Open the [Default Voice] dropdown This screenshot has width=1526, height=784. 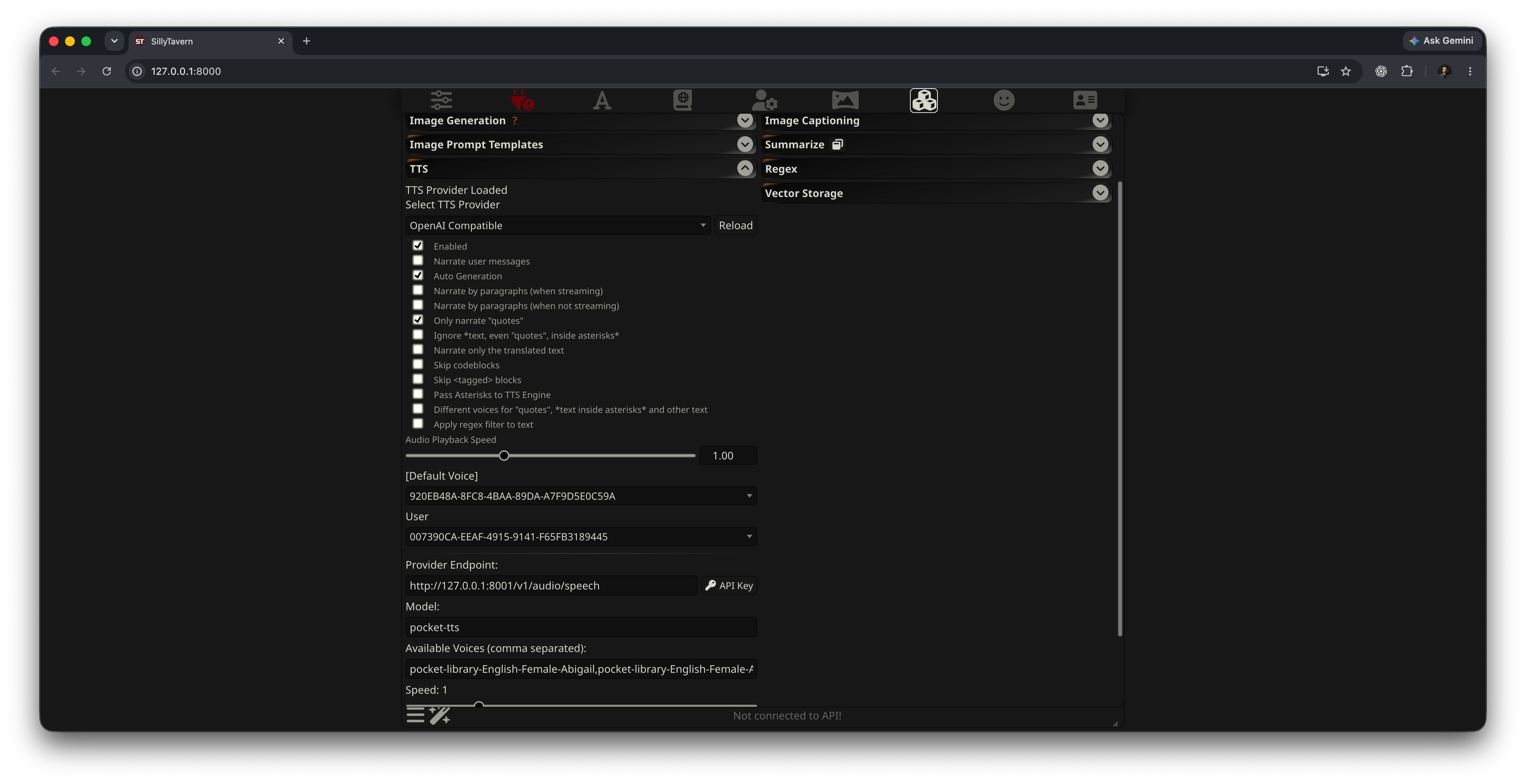(x=581, y=496)
